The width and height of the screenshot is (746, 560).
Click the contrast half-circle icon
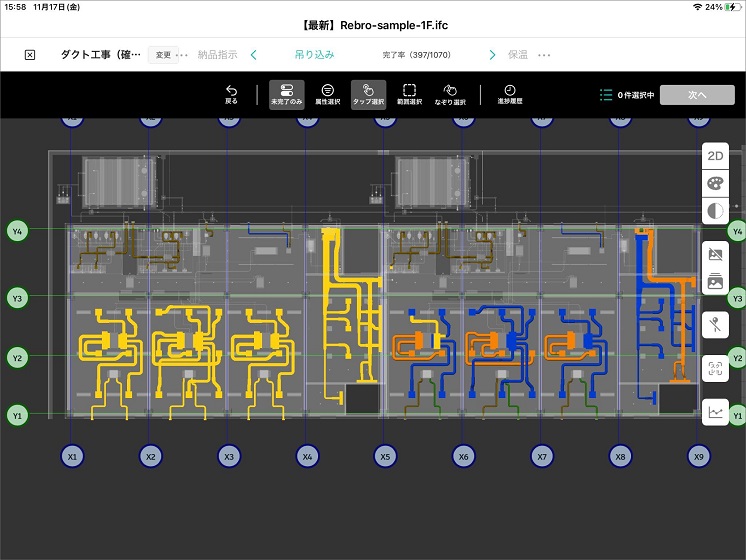(715, 211)
